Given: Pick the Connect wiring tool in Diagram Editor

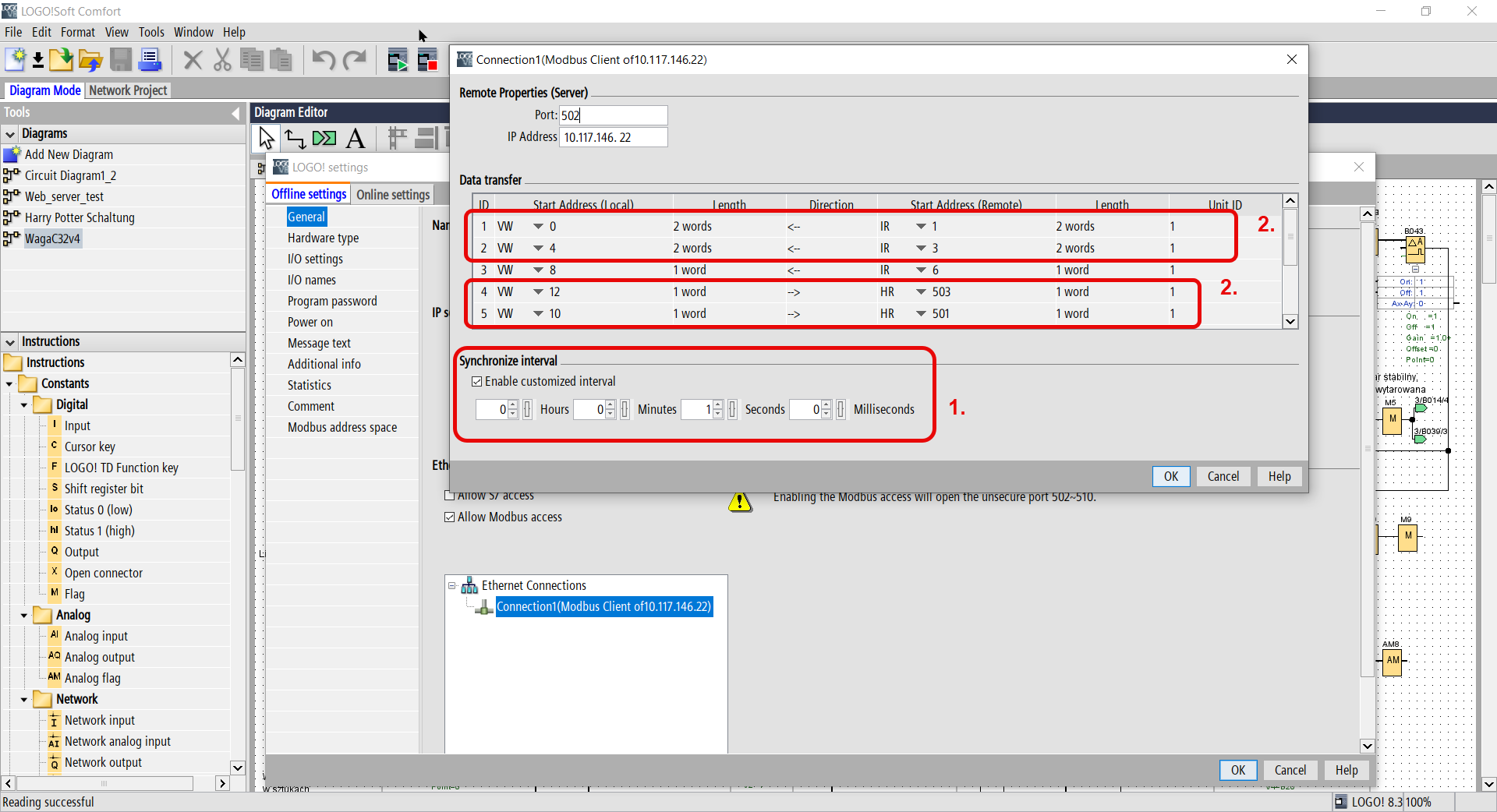Looking at the screenshot, I should [x=295, y=139].
